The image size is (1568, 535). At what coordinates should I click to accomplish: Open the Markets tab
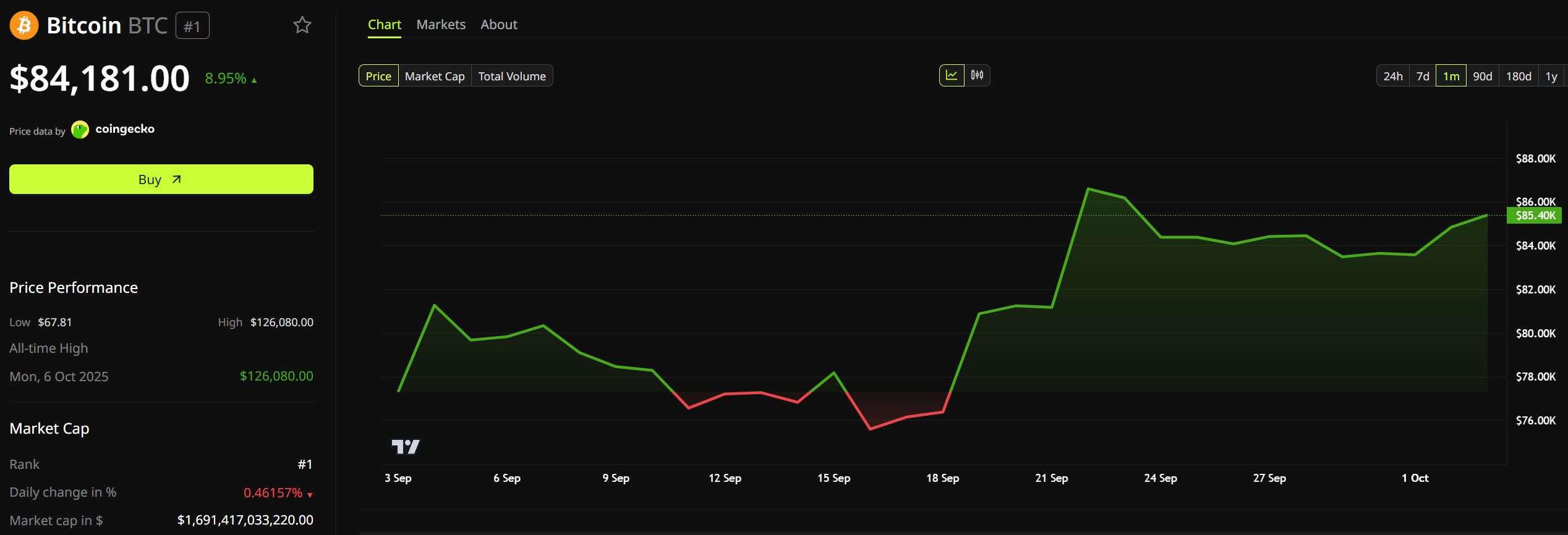(441, 25)
